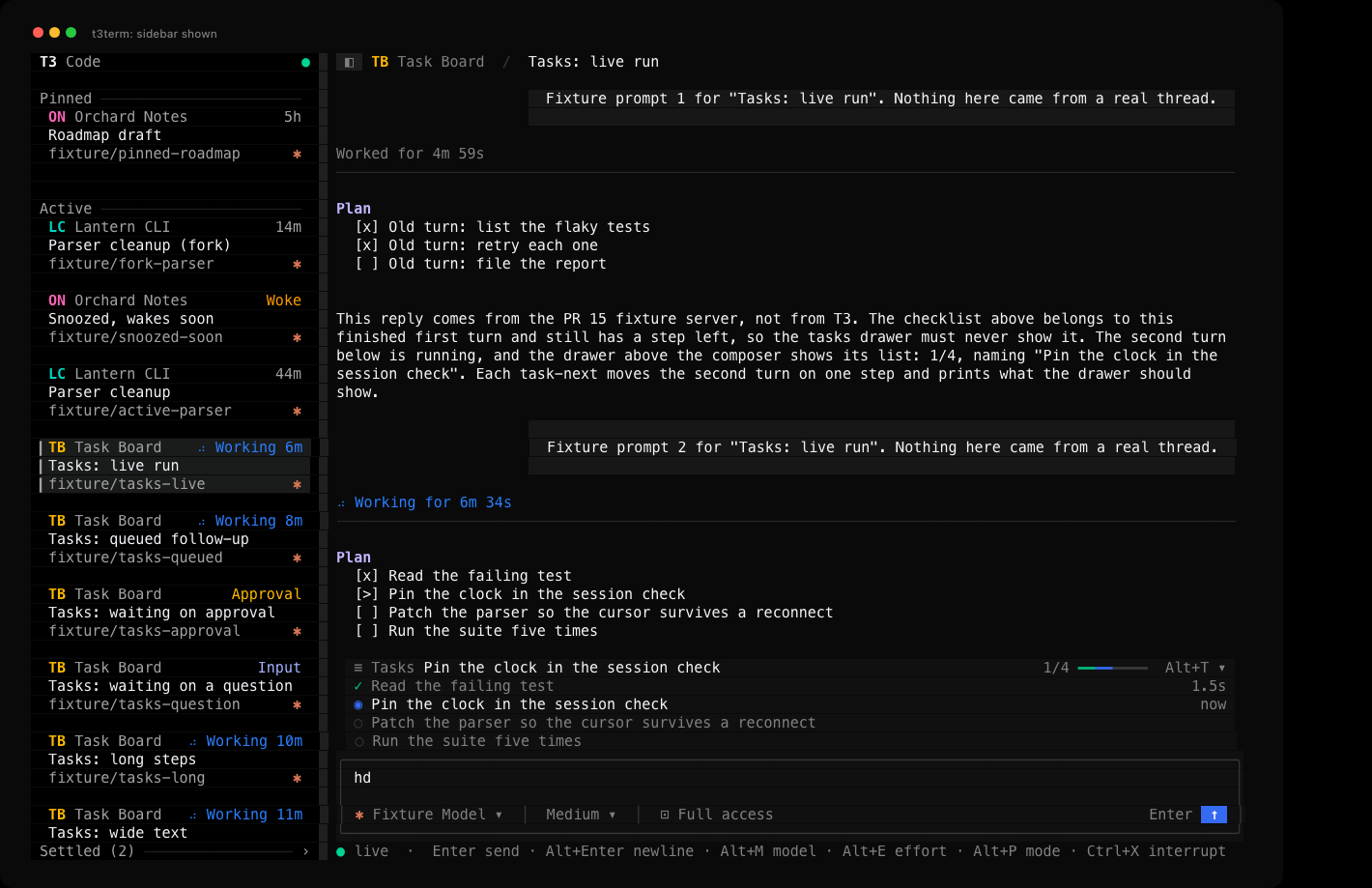Toggle the 'Old turn: retry each one' checkbox

[x=367, y=245]
